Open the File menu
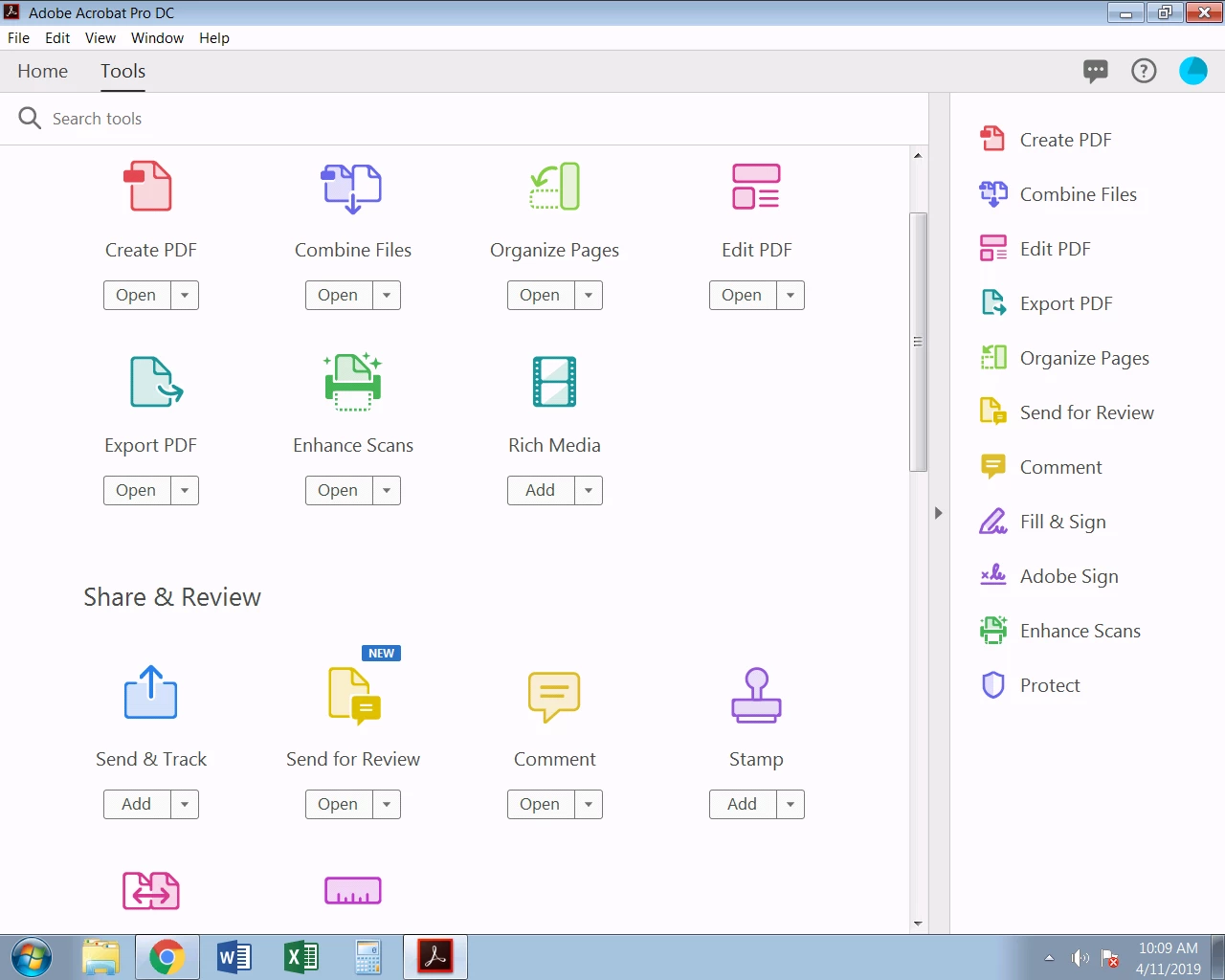This screenshot has height=980, width=1225. 18,38
